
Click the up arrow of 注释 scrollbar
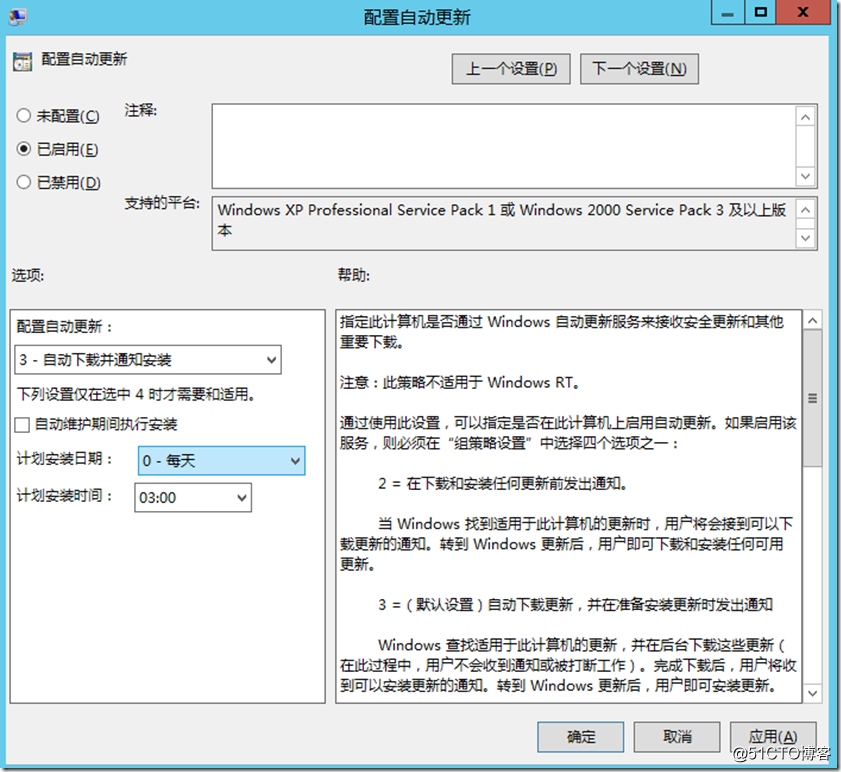click(x=806, y=116)
